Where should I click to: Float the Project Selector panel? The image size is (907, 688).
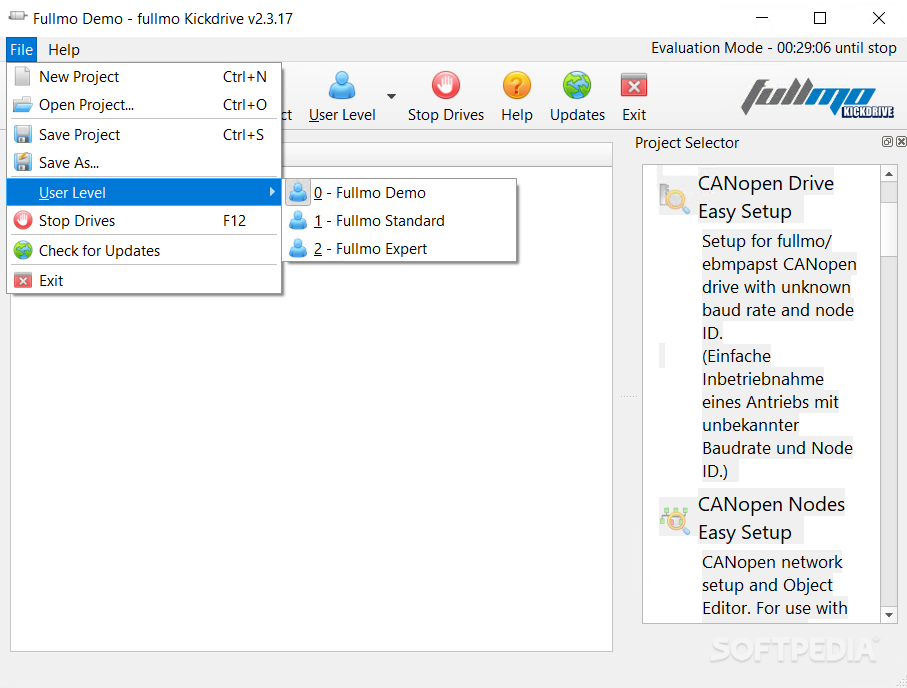tap(887, 142)
